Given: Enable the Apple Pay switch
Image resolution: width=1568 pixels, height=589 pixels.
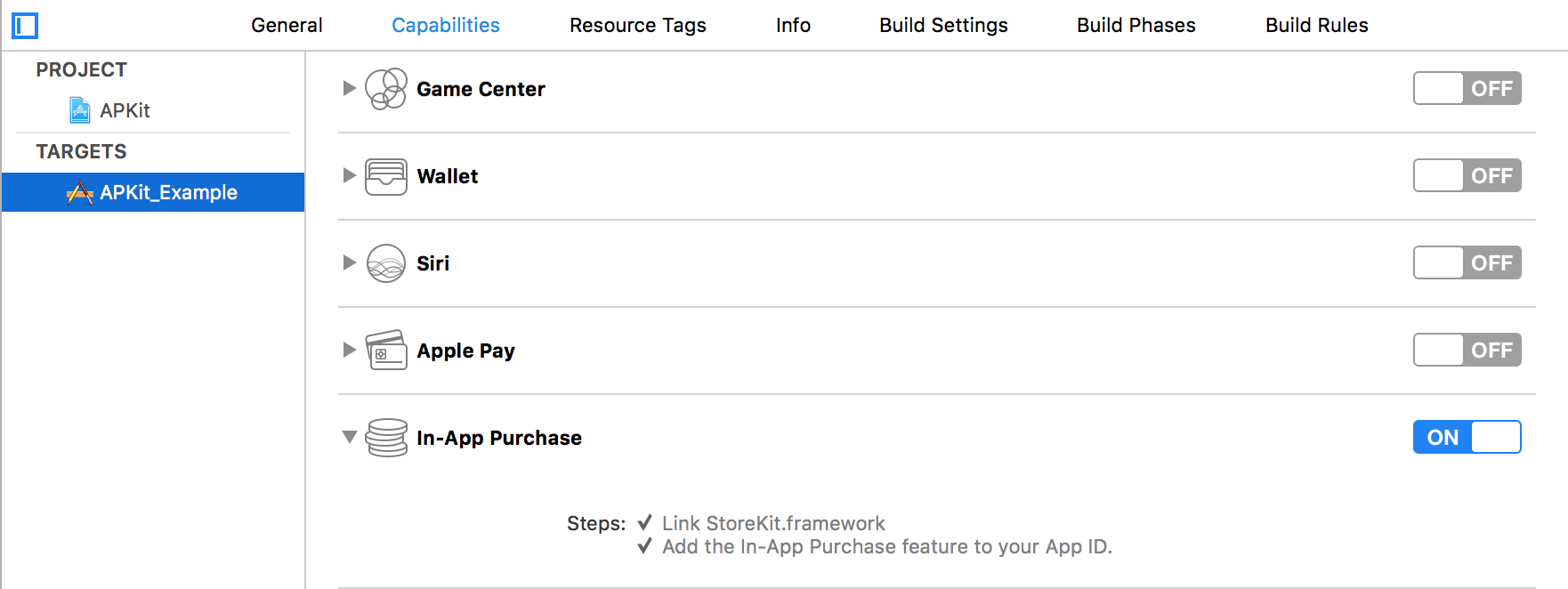Looking at the screenshot, I should tap(1467, 351).
